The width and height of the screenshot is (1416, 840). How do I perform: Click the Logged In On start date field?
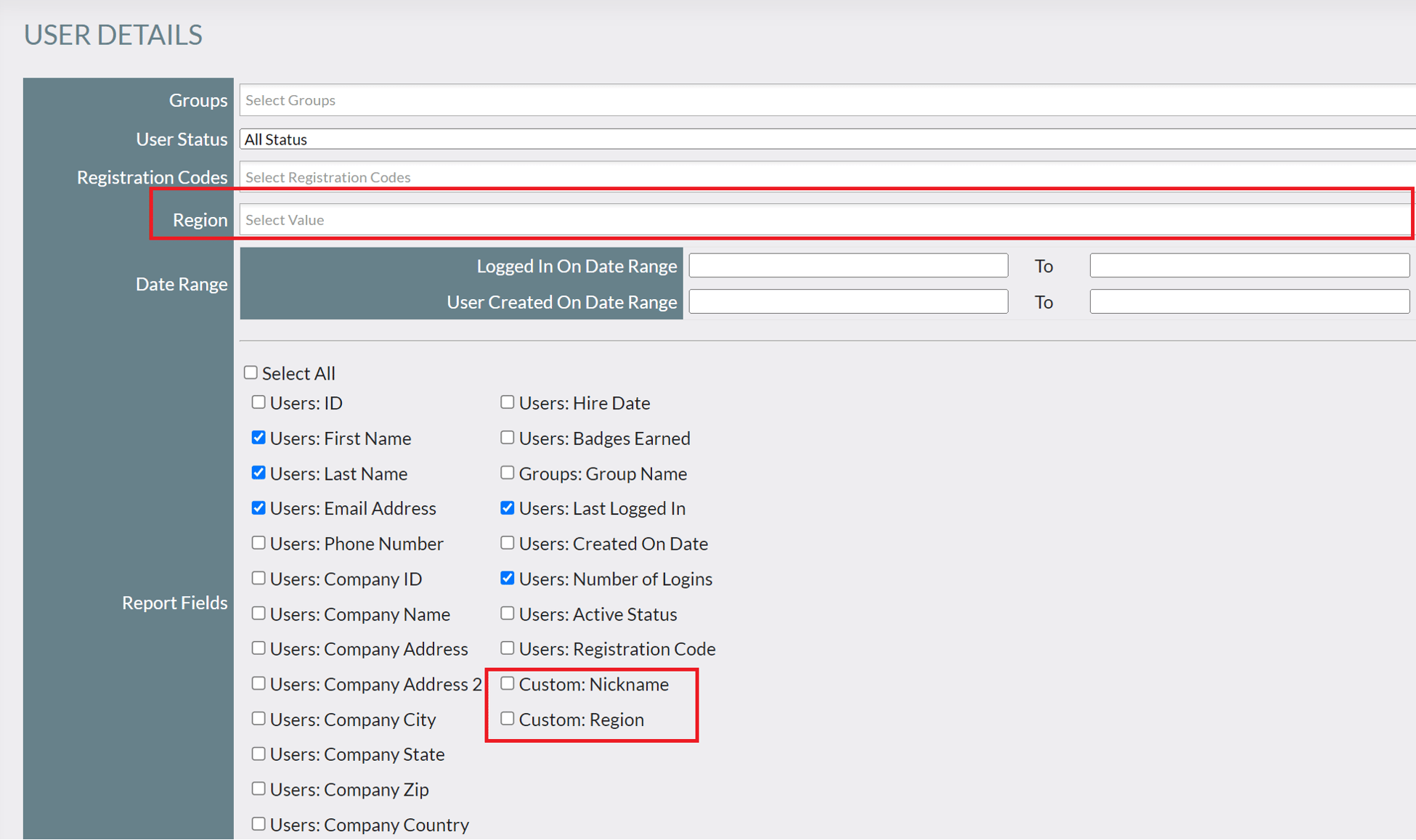[x=847, y=265]
